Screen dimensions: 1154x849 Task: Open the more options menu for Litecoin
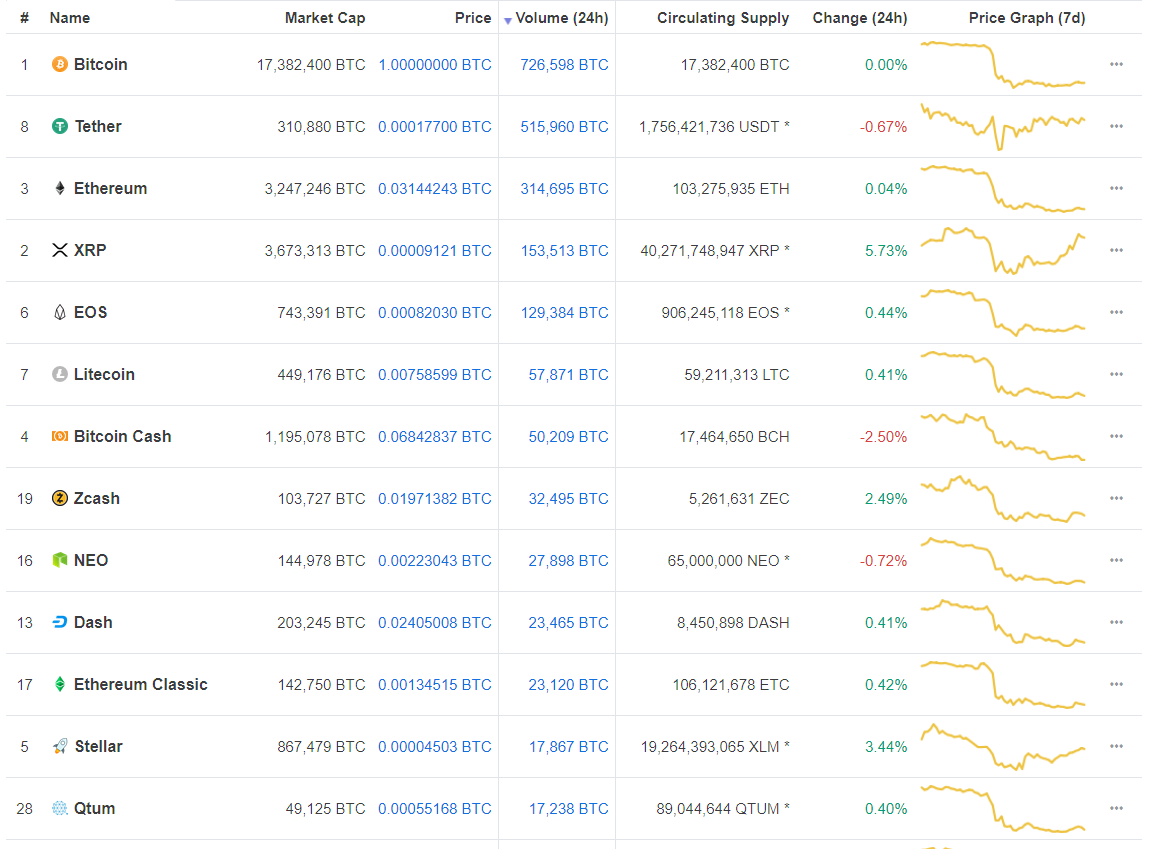1116,374
